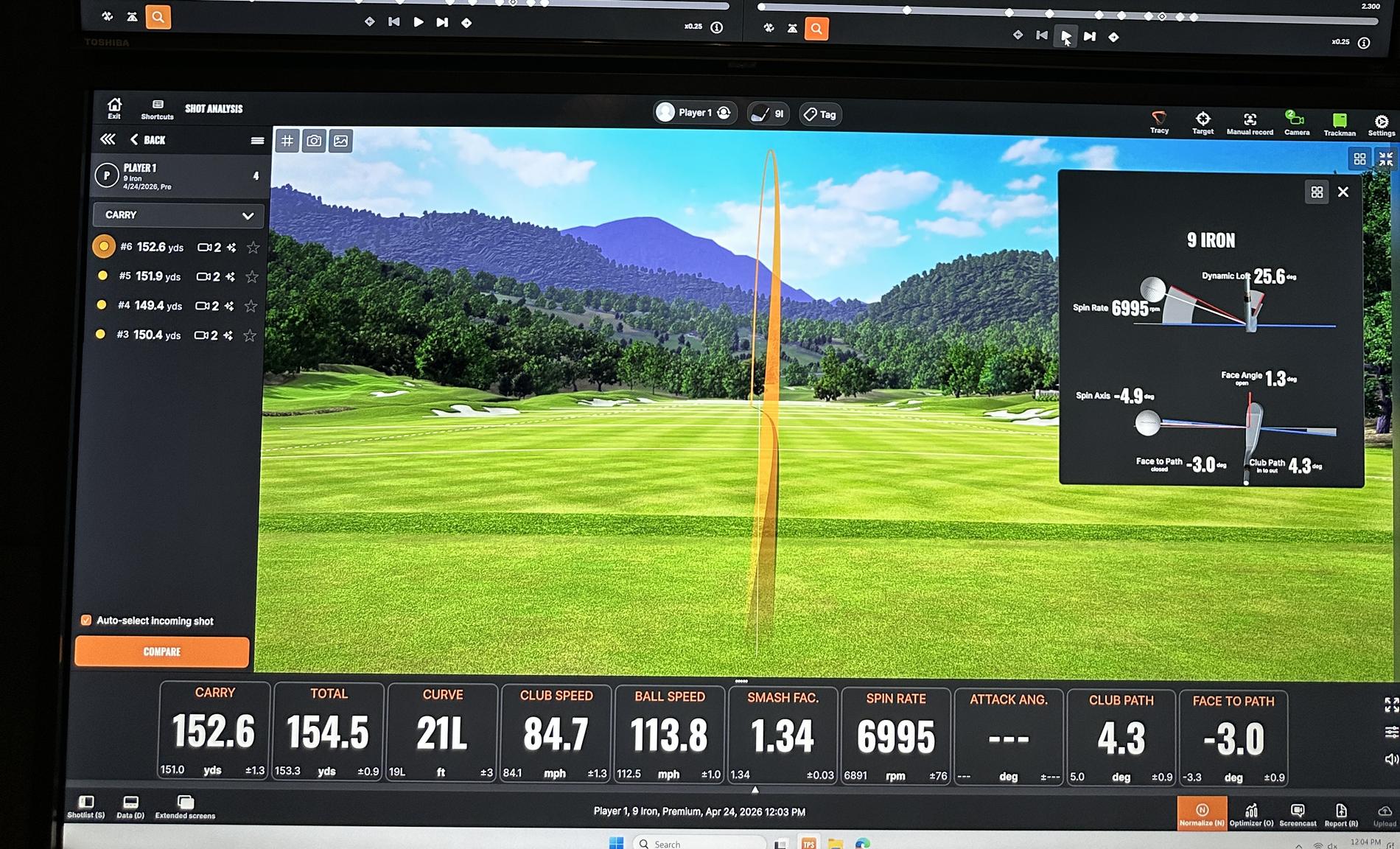Open the 9I club selector
Screen dimensions: 1400x849
[768, 113]
